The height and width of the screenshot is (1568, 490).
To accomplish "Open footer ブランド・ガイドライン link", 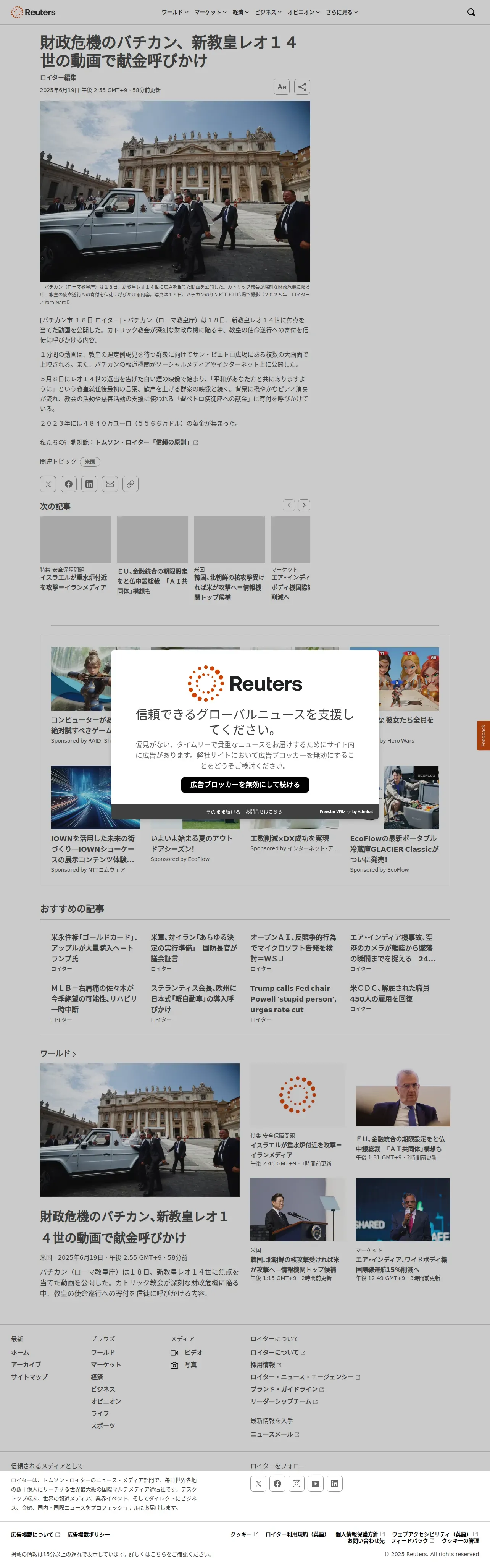I will (287, 1389).
